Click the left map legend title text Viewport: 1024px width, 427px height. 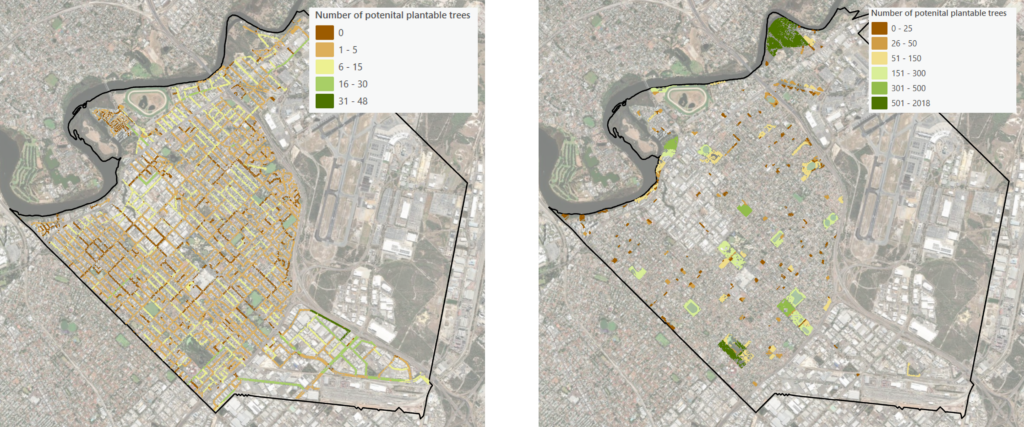point(390,15)
